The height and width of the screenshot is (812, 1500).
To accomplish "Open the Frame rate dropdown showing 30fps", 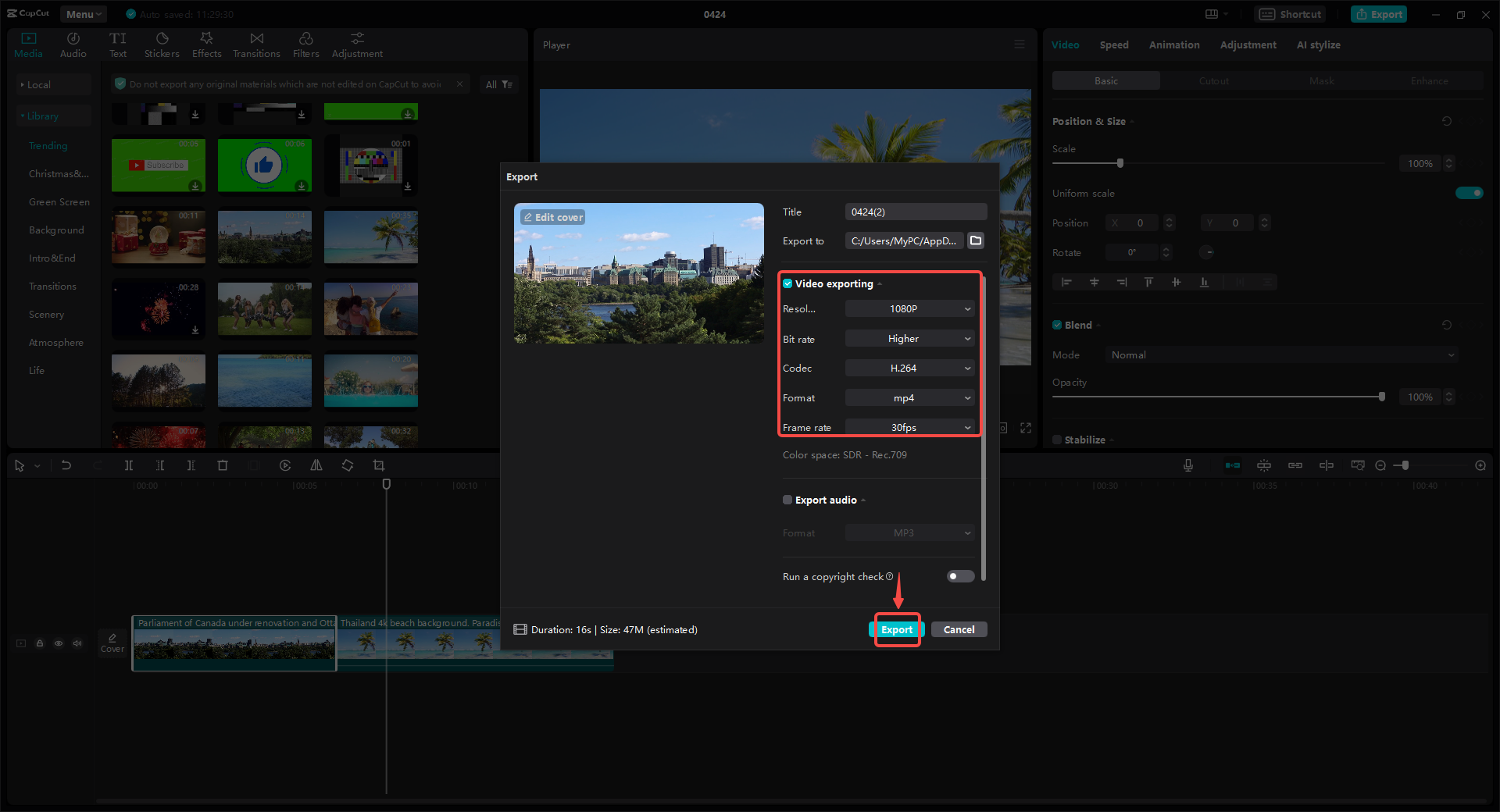I will click(909, 427).
